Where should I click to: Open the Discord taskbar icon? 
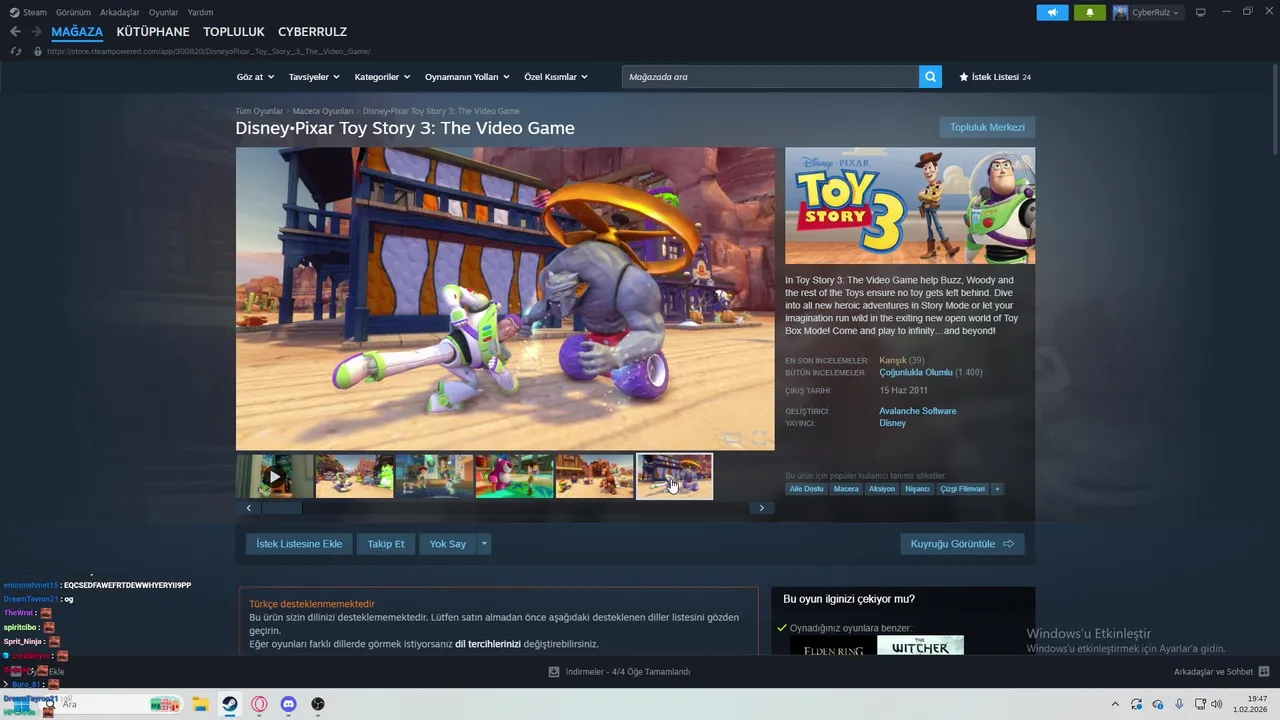[x=289, y=704]
